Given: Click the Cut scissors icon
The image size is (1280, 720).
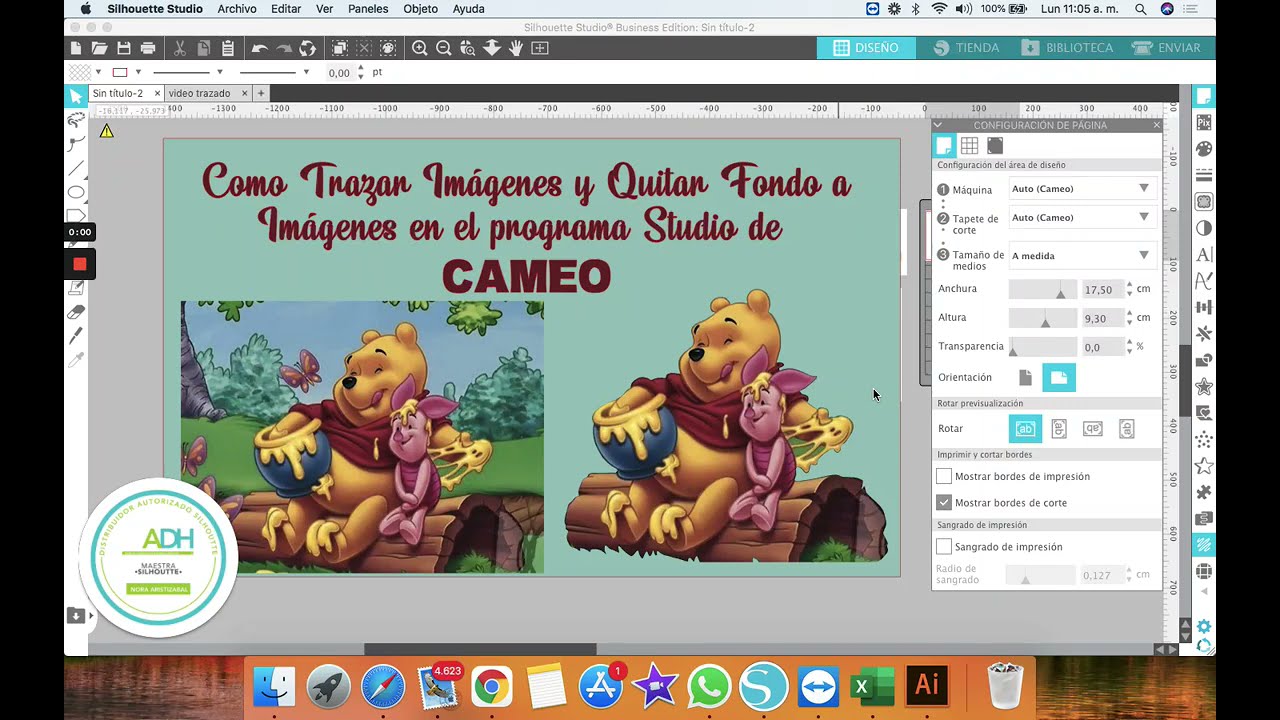Looking at the screenshot, I should [x=179, y=48].
